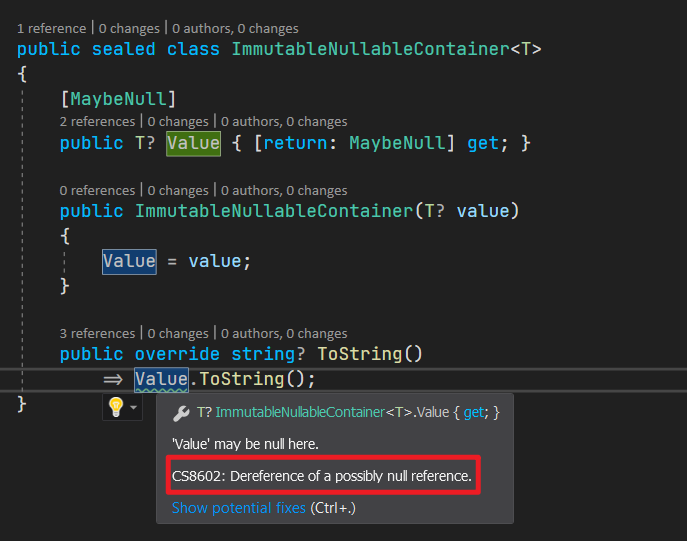
Task: Click the wrench icon in the tooltip
Action: tap(181, 413)
